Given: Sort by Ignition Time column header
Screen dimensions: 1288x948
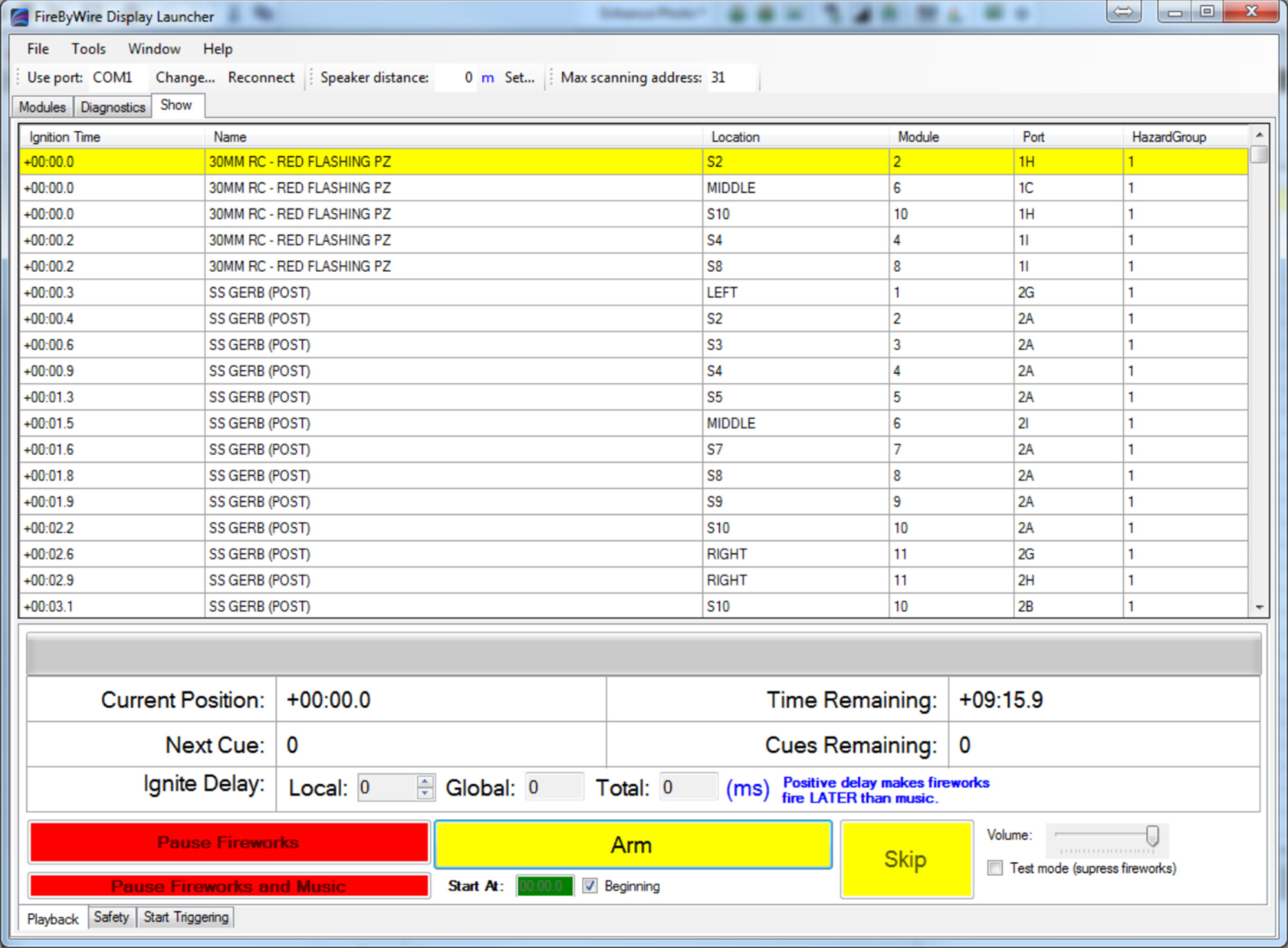Looking at the screenshot, I should 112,137.
